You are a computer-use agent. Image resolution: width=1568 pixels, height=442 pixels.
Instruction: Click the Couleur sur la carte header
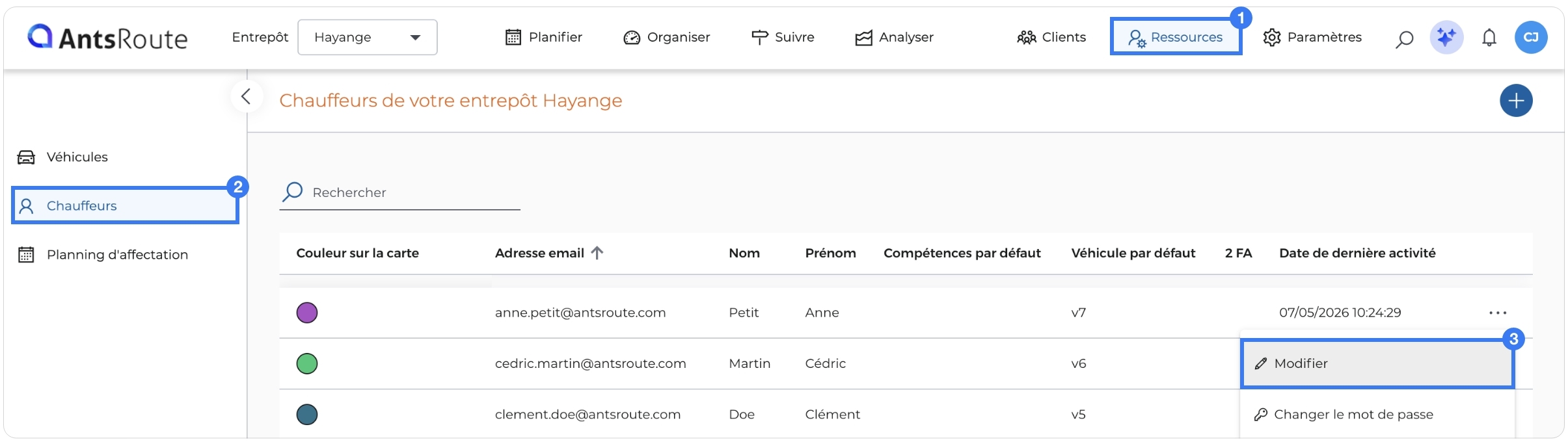pos(357,253)
